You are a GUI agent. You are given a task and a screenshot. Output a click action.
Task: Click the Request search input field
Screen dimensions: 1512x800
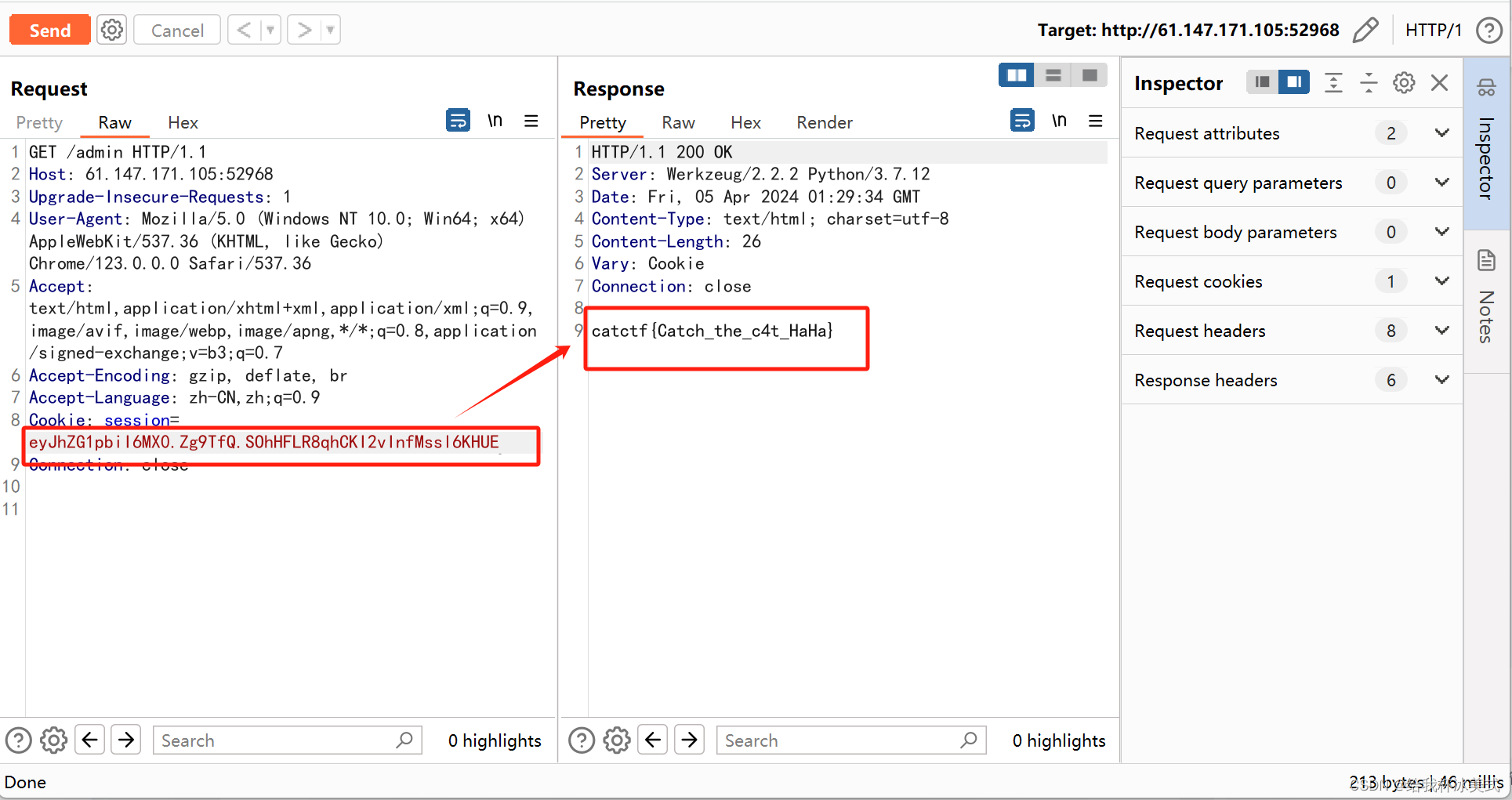click(288, 740)
